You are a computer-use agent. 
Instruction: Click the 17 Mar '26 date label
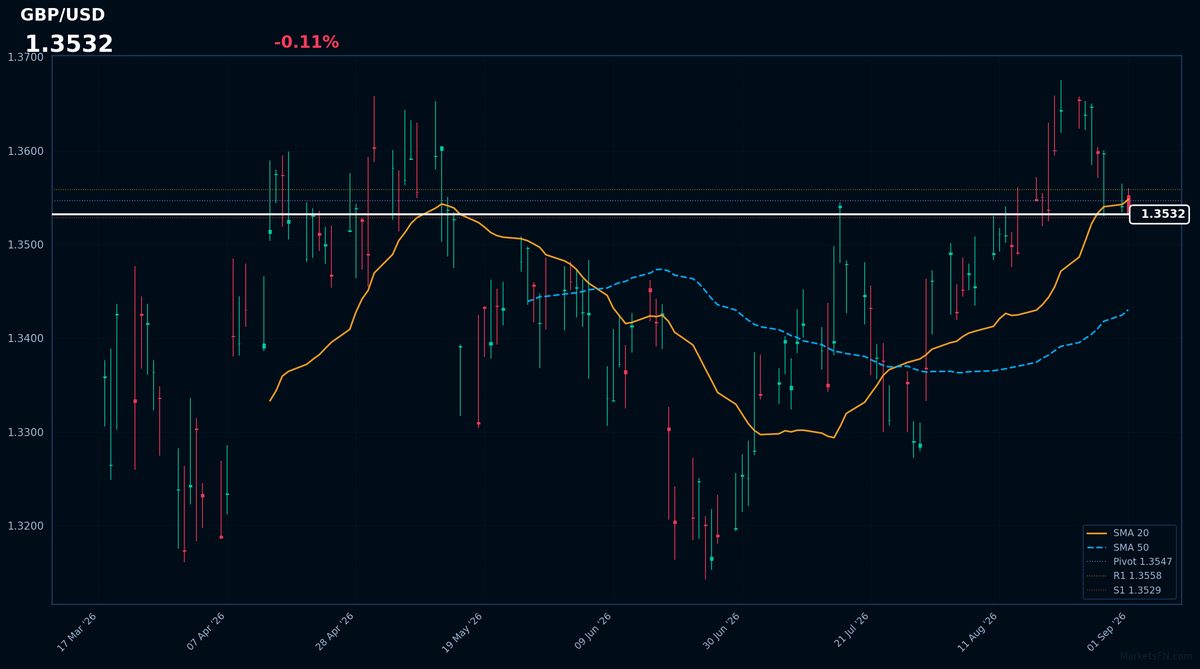[77, 633]
